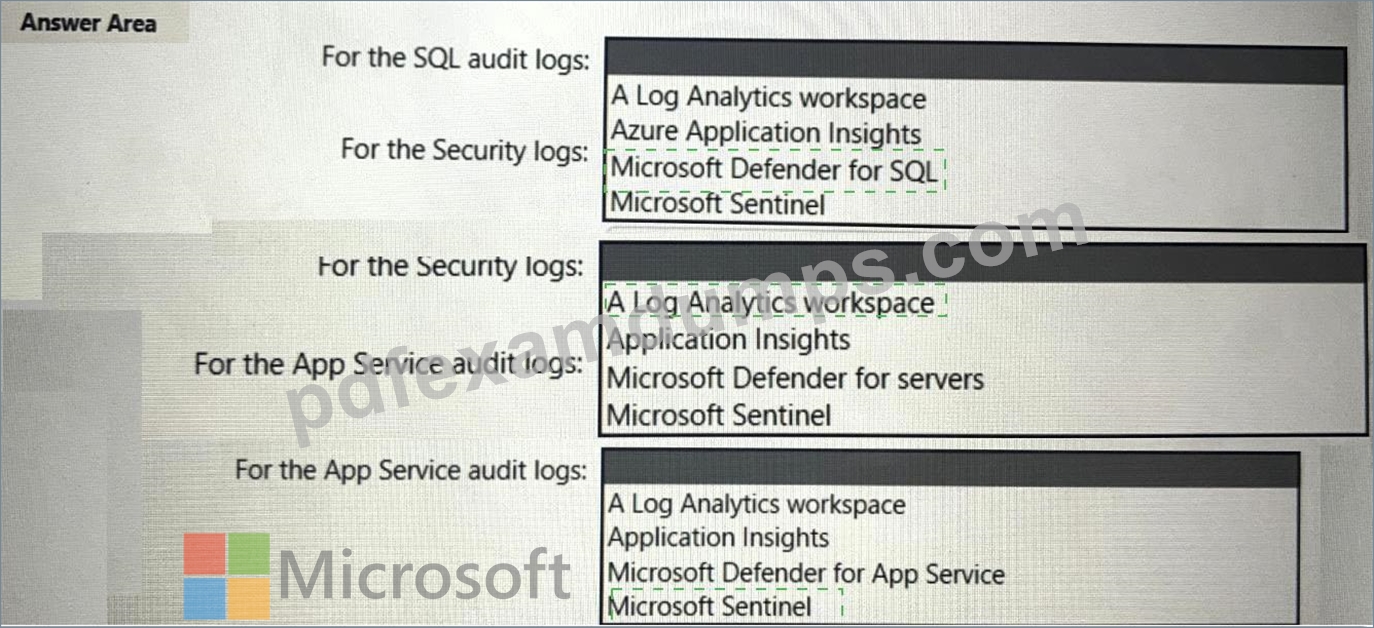Select A Log Analytics workspace for Security logs

point(772,302)
